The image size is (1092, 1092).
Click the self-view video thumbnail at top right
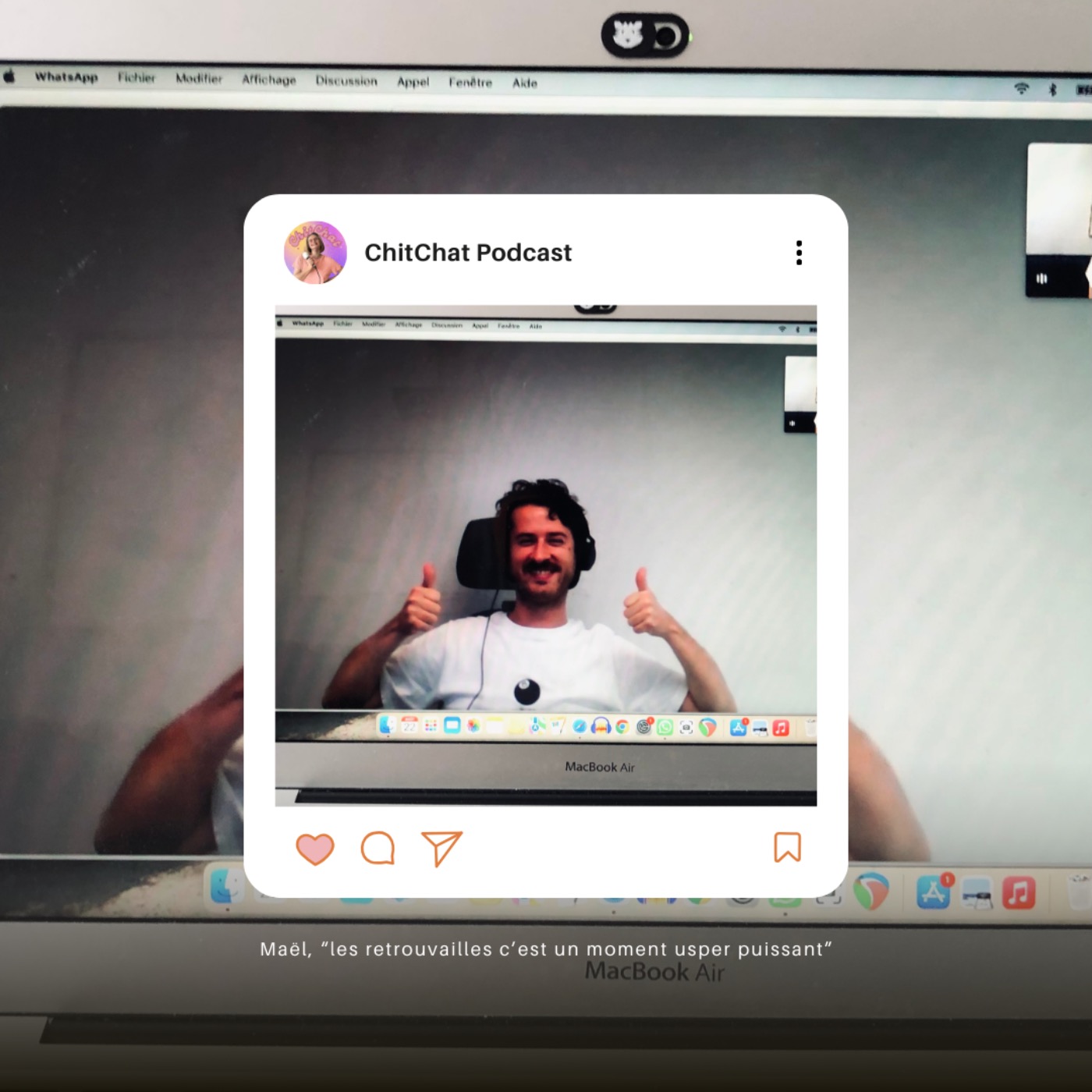click(1059, 218)
